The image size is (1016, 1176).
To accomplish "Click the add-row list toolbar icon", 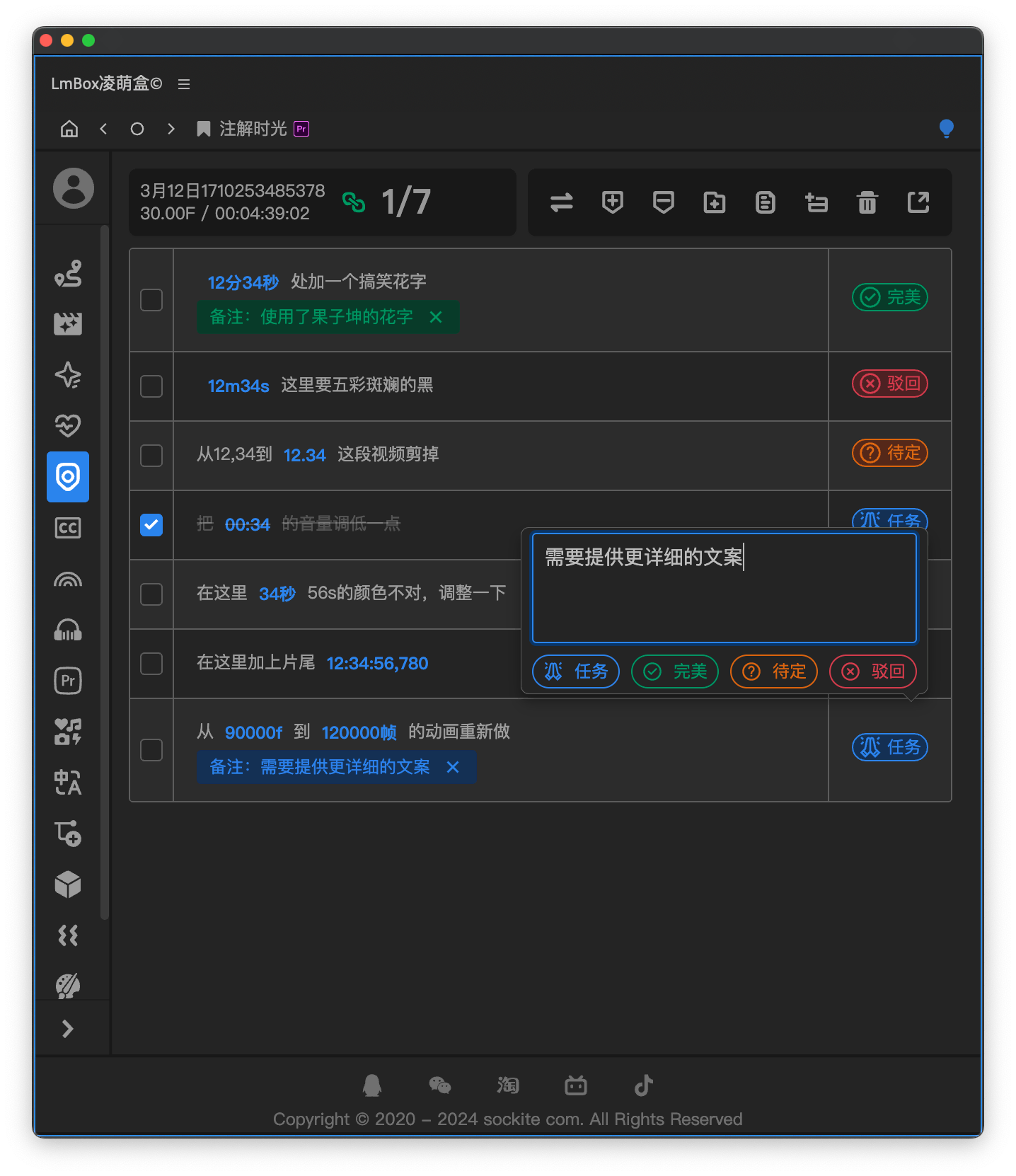I will [816, 203].
